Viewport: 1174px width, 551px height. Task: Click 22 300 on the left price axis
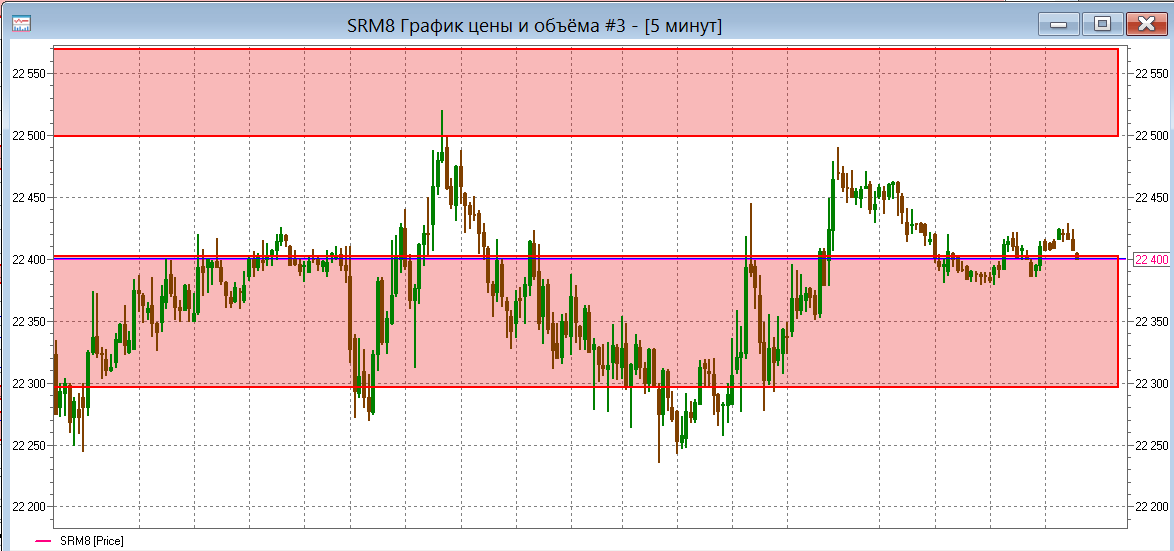(x=29, y=383)
